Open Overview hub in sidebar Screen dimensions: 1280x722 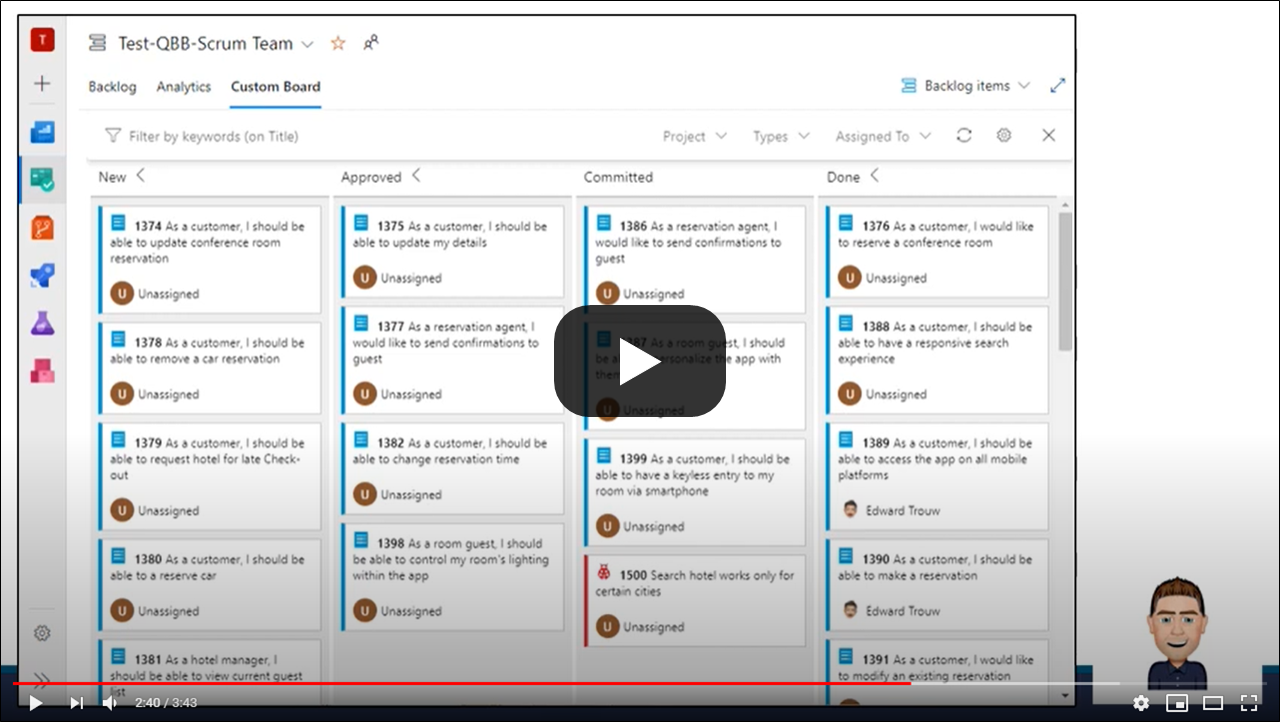tap(42, 132)
